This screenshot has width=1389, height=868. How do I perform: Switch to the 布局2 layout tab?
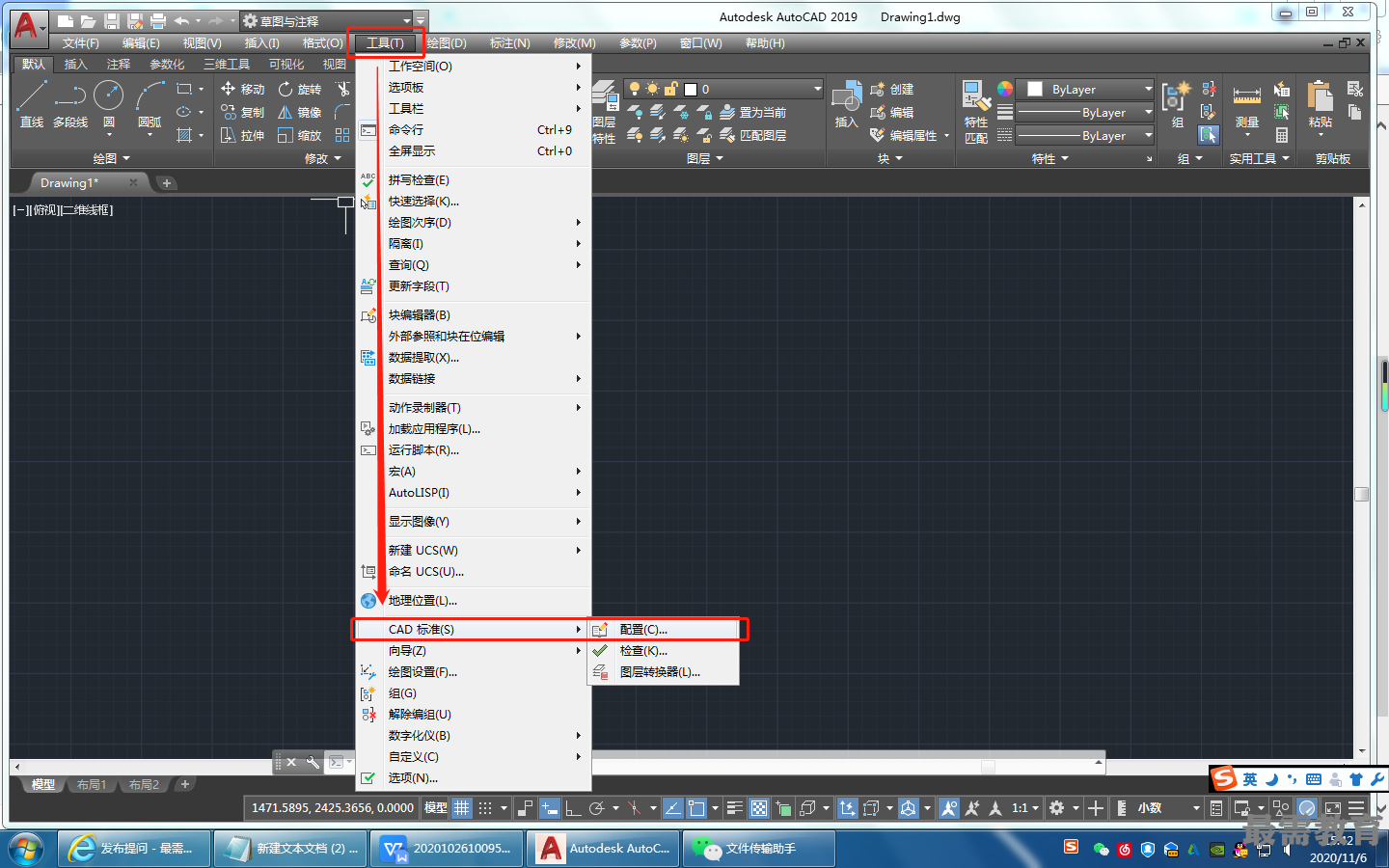coord(144,785)
